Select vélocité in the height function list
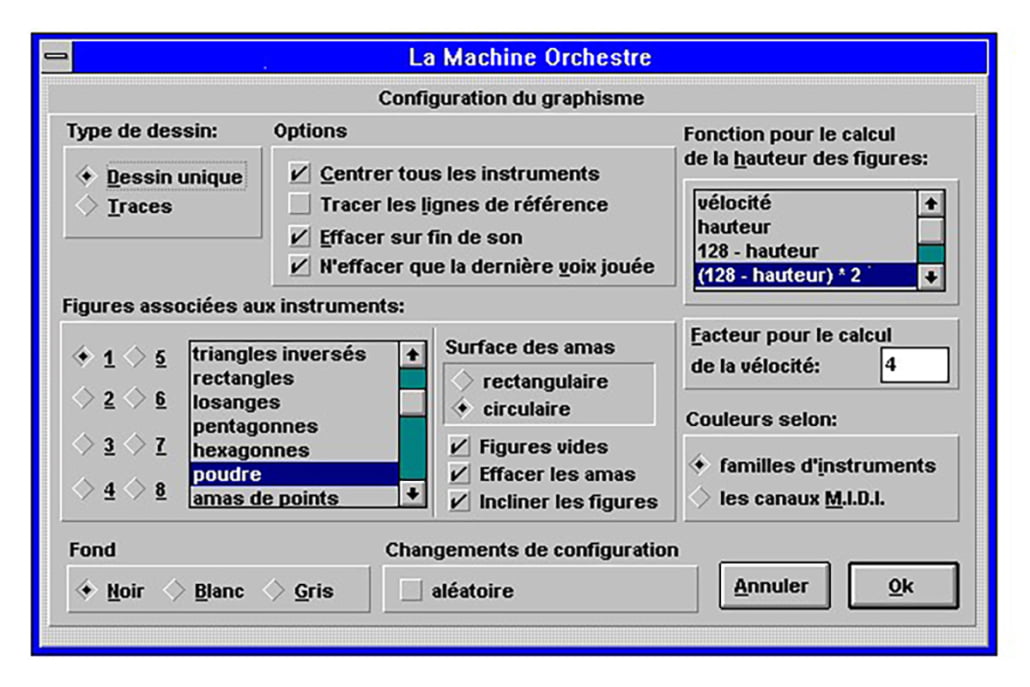The height and width of the screenshot is (687, 1030). pos(805,203)
